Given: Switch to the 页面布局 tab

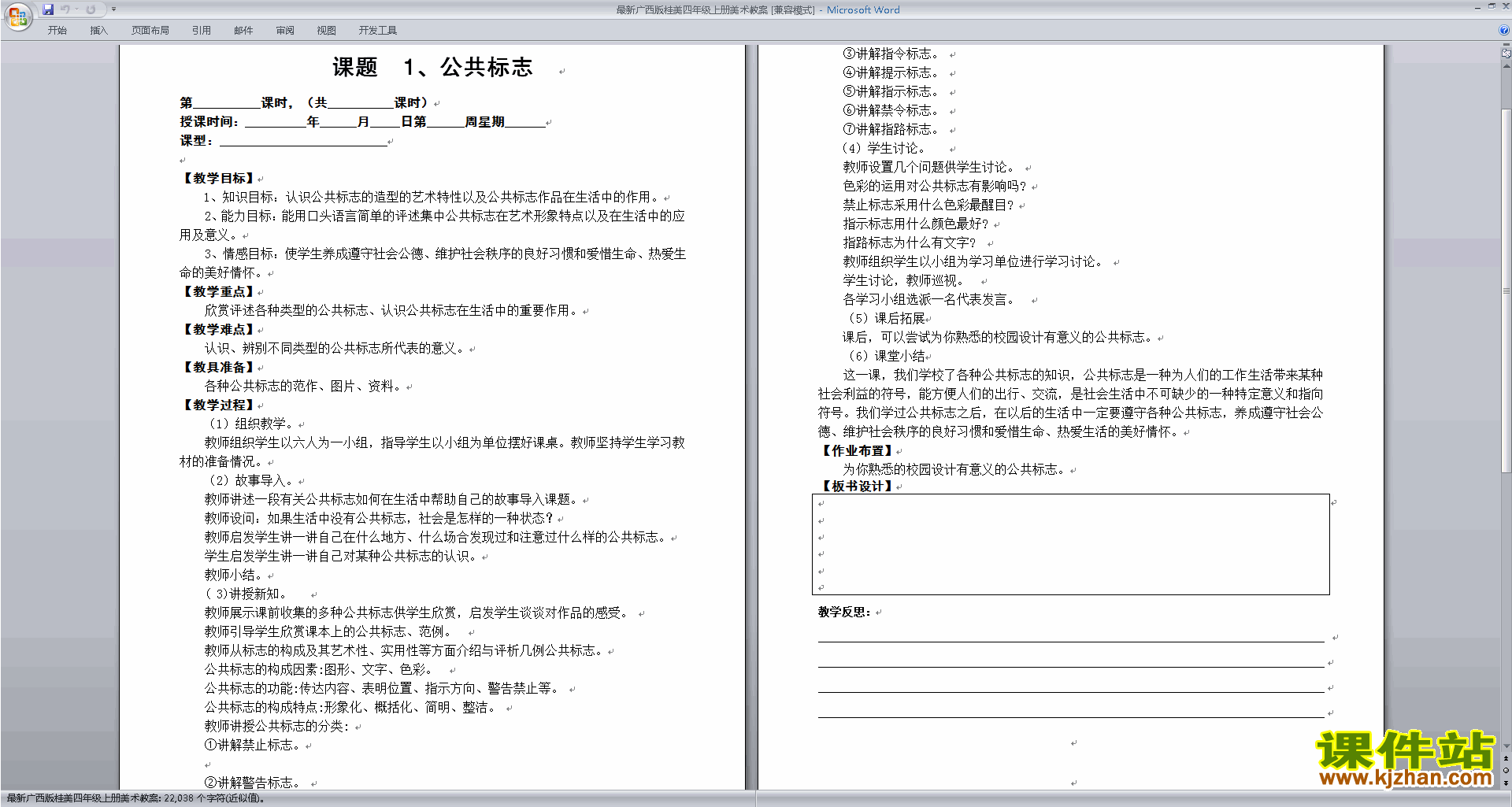Looking at the screenshot, I should (150, 31).
